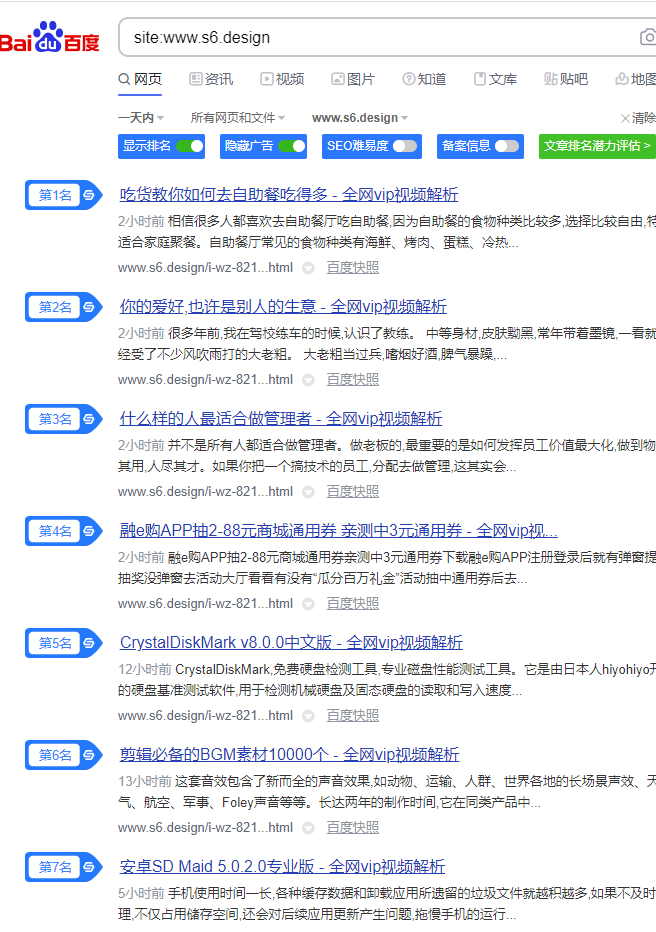Open the 图片 tab
This screenshot has height=932, width=656.
click(x=353, y=79)
